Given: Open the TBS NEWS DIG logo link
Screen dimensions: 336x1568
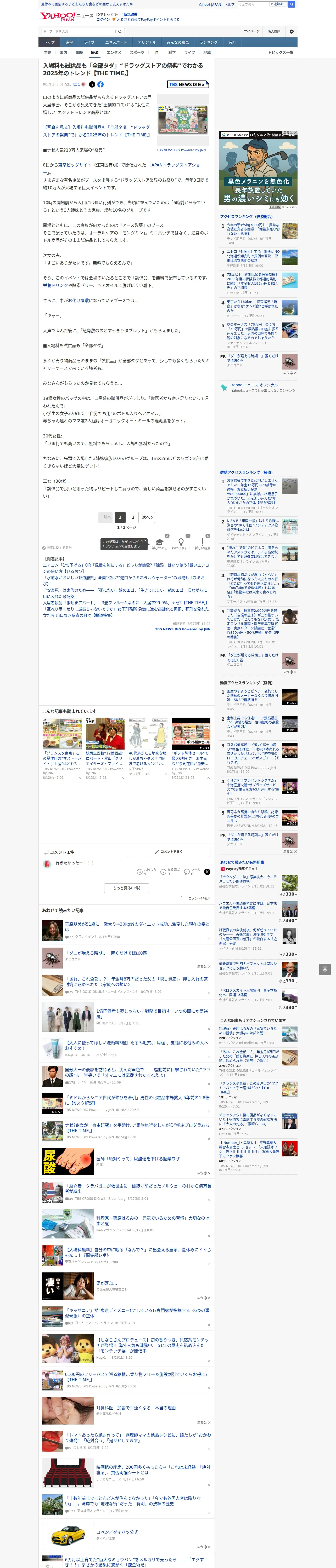Looking at the screenshot, I should click(188, 85).
